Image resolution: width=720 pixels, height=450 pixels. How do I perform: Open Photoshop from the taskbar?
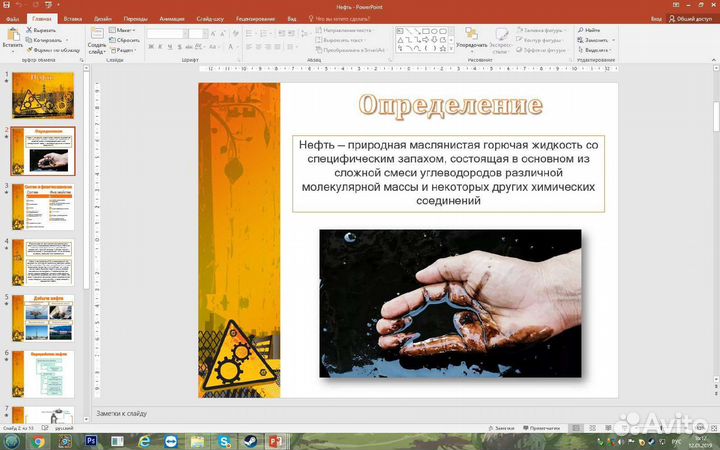(91, 441)
